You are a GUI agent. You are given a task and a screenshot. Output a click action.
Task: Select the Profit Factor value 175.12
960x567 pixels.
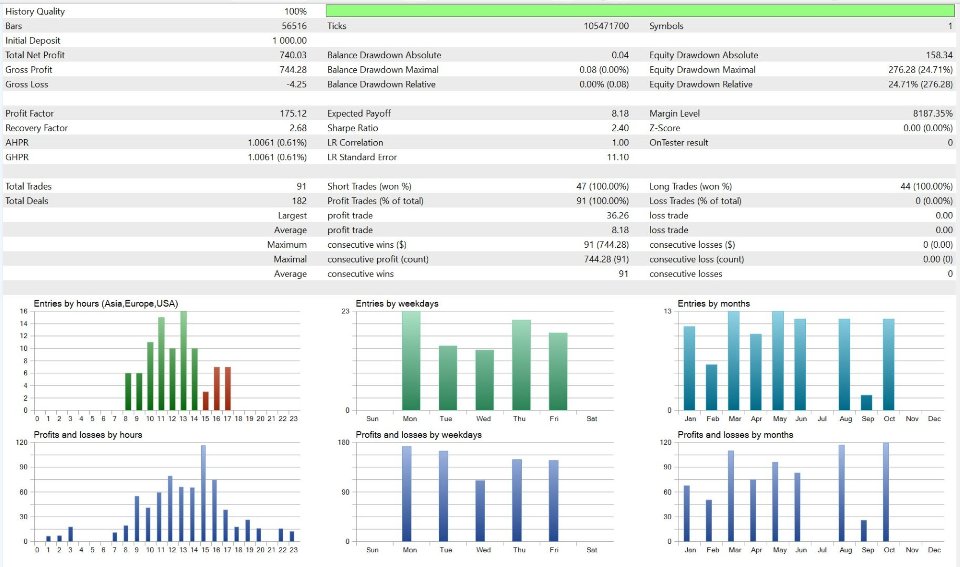[293, 113]
